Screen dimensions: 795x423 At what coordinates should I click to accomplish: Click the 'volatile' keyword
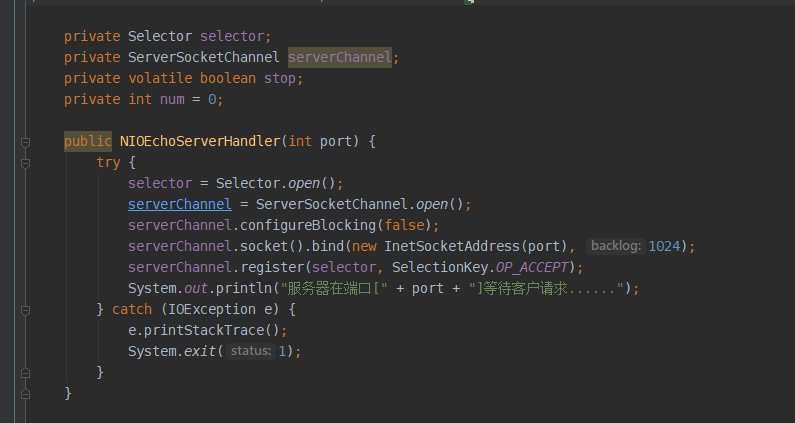[160, 78]
